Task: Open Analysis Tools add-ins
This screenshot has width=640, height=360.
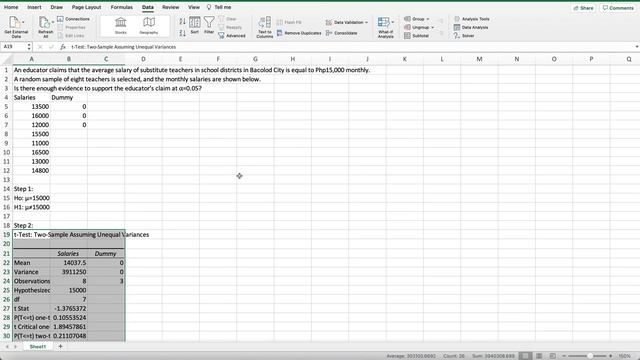Action: [x=471, y=19]
